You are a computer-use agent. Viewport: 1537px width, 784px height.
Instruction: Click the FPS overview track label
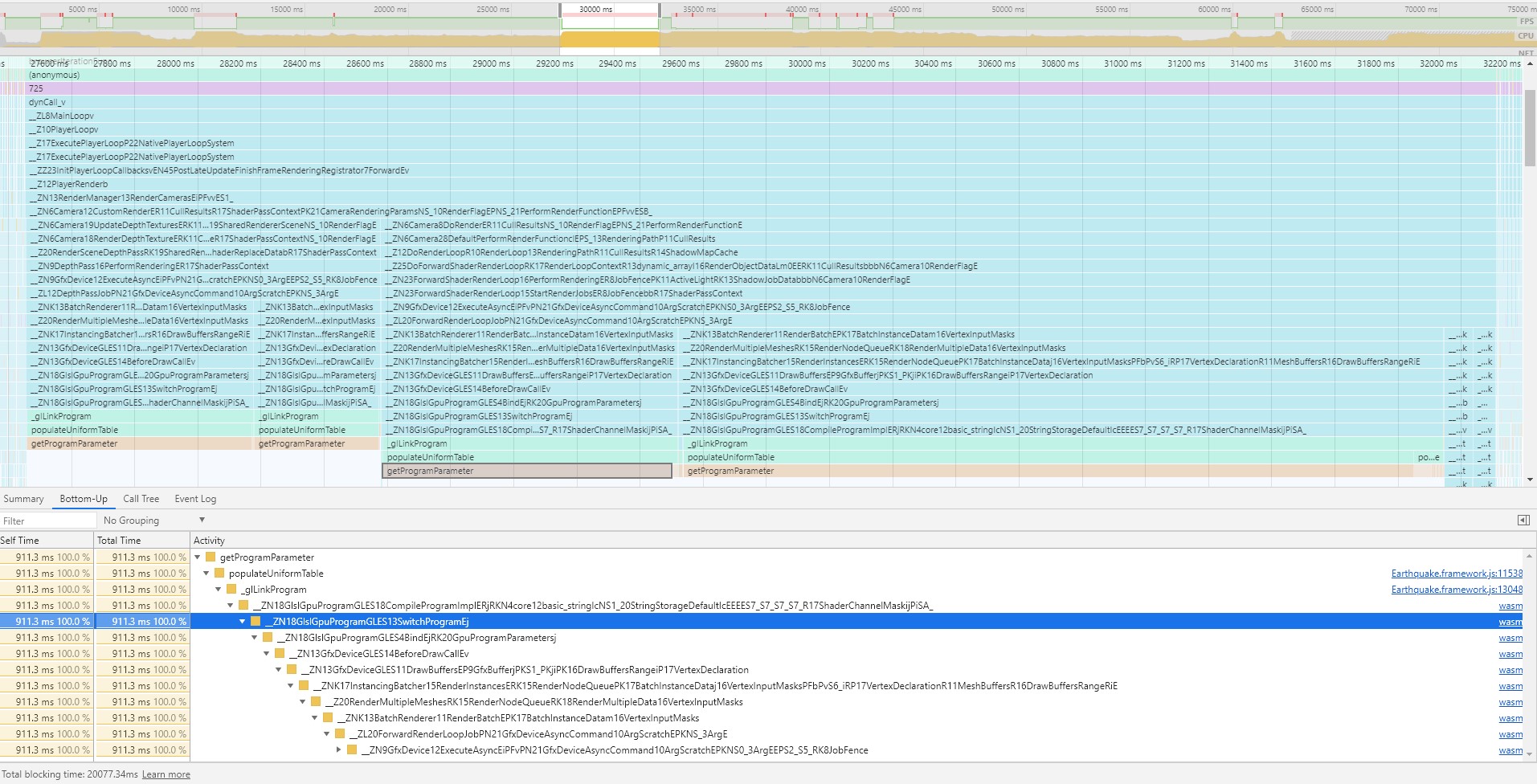click(1527, 22)
